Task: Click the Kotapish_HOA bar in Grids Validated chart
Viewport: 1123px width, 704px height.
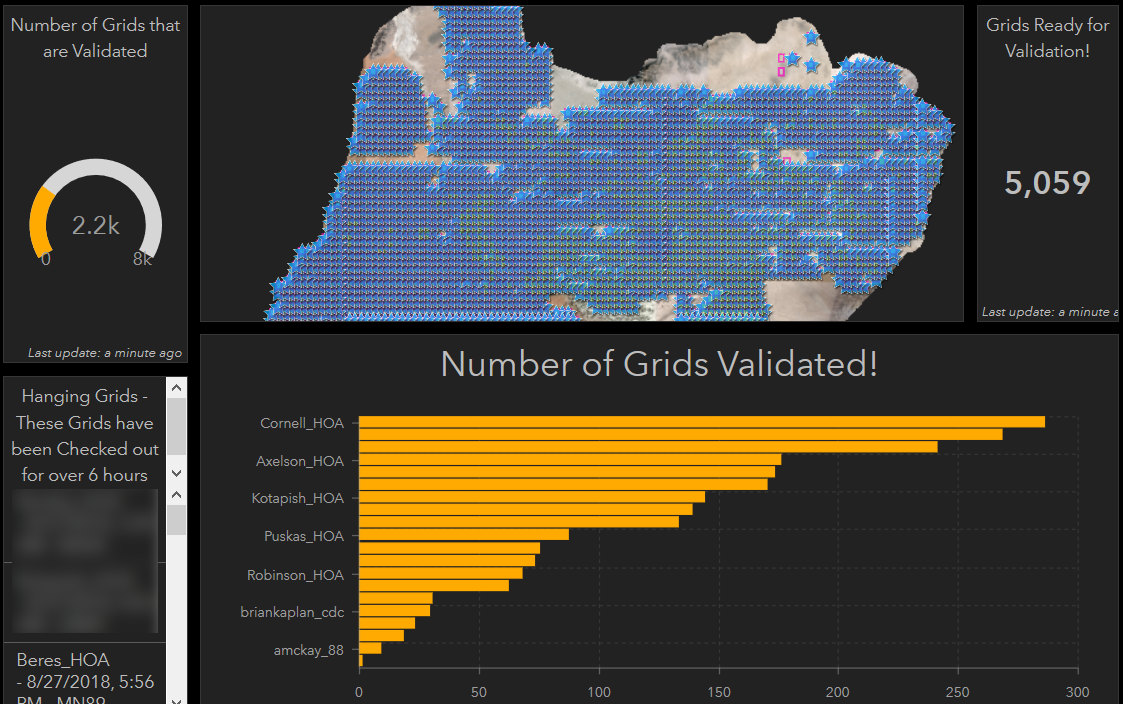Action: [531, 497]
